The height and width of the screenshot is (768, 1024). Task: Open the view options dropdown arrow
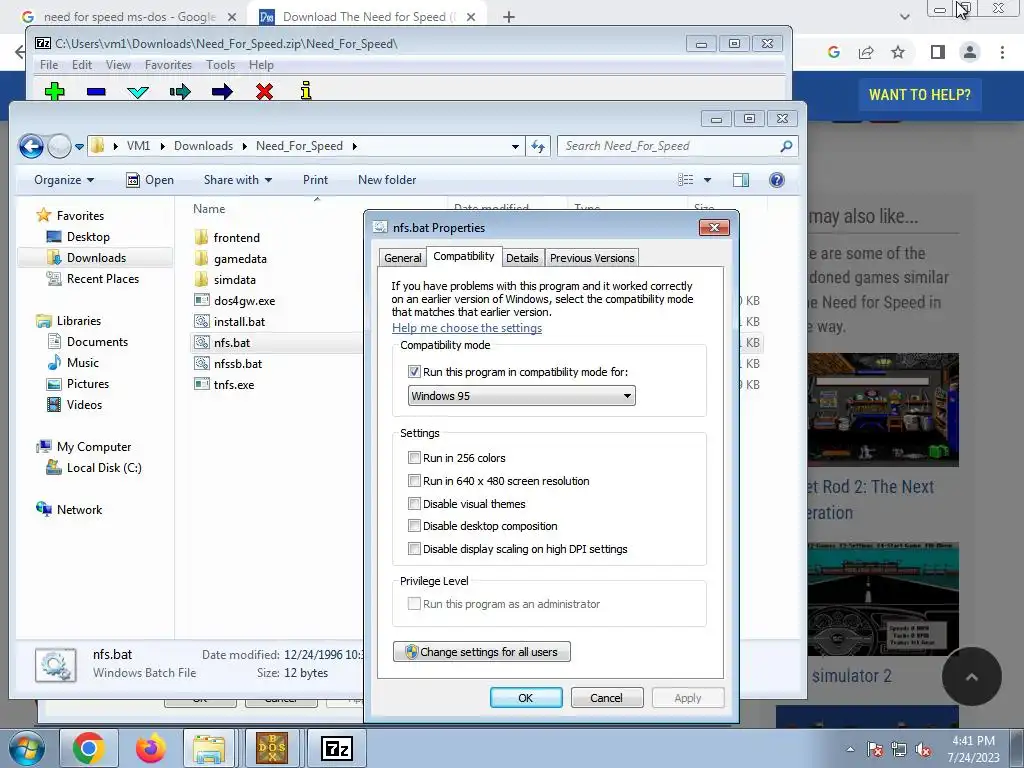point(707,180)
